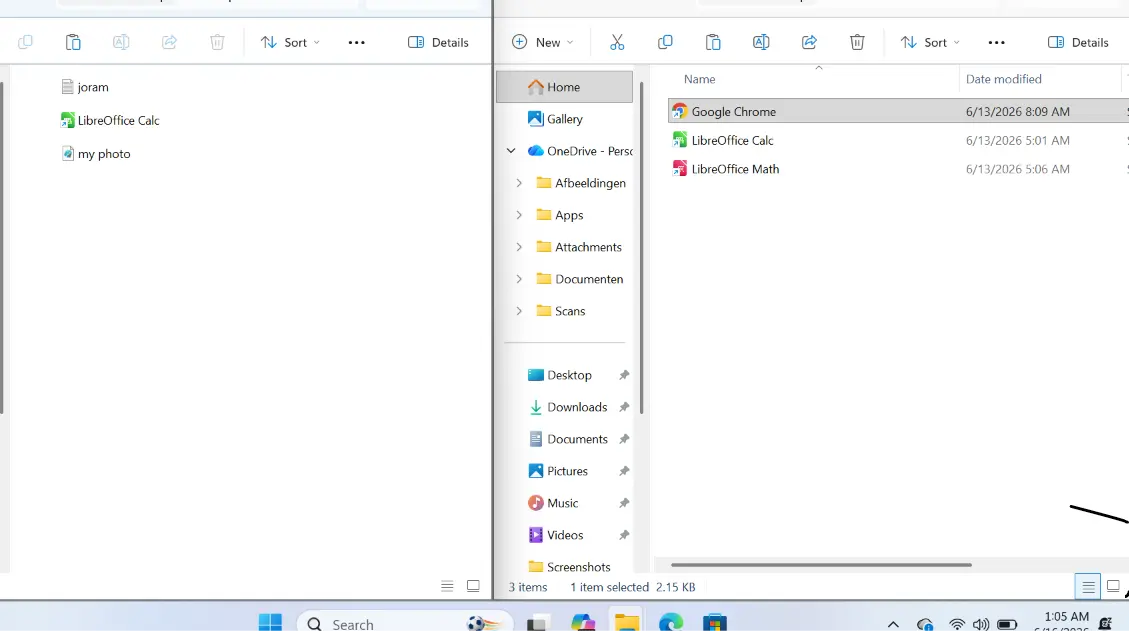Show hidden system tray icons
The height and width of the screenshot is (631, 1129).
pyautogui.click(x=893, y=624)
